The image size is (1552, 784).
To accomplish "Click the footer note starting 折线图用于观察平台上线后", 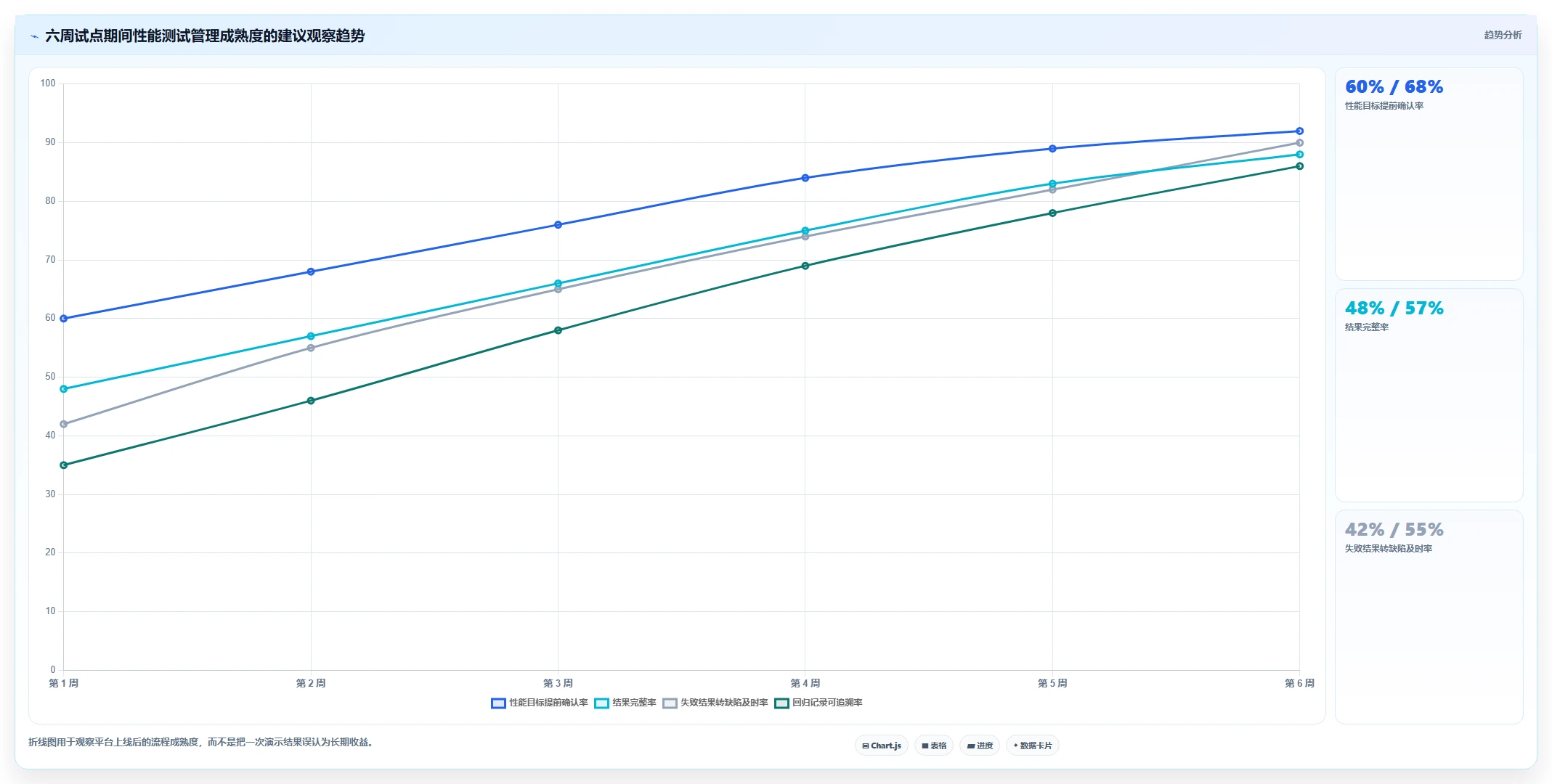I will (x=200, y=742).
